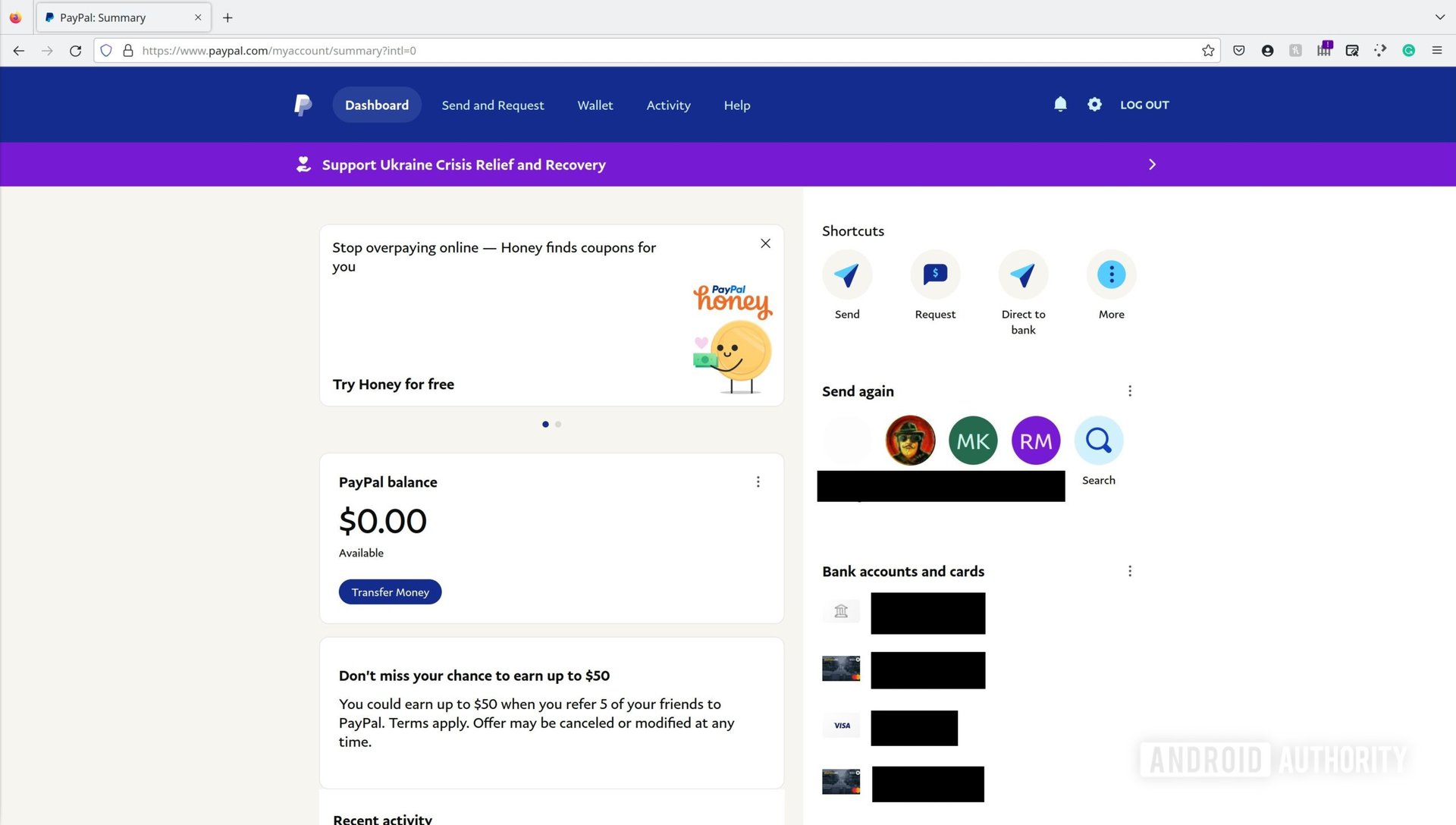Screen dimensions: 1456x825
Task: Close the Honey promotional banner
Action: [765, 243]
